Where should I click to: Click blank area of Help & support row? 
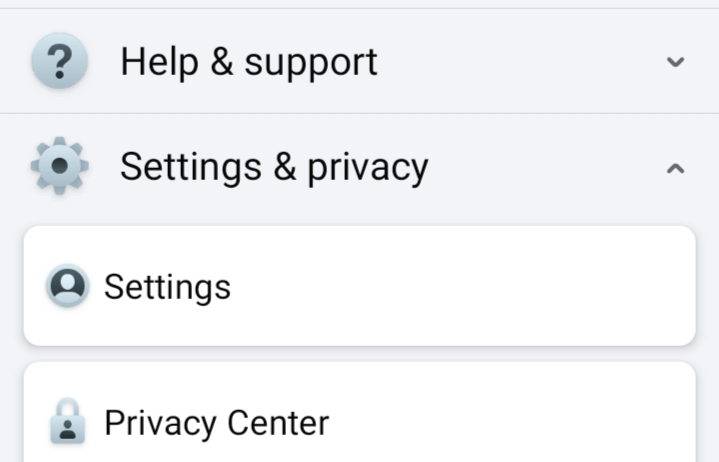(518, 61)
